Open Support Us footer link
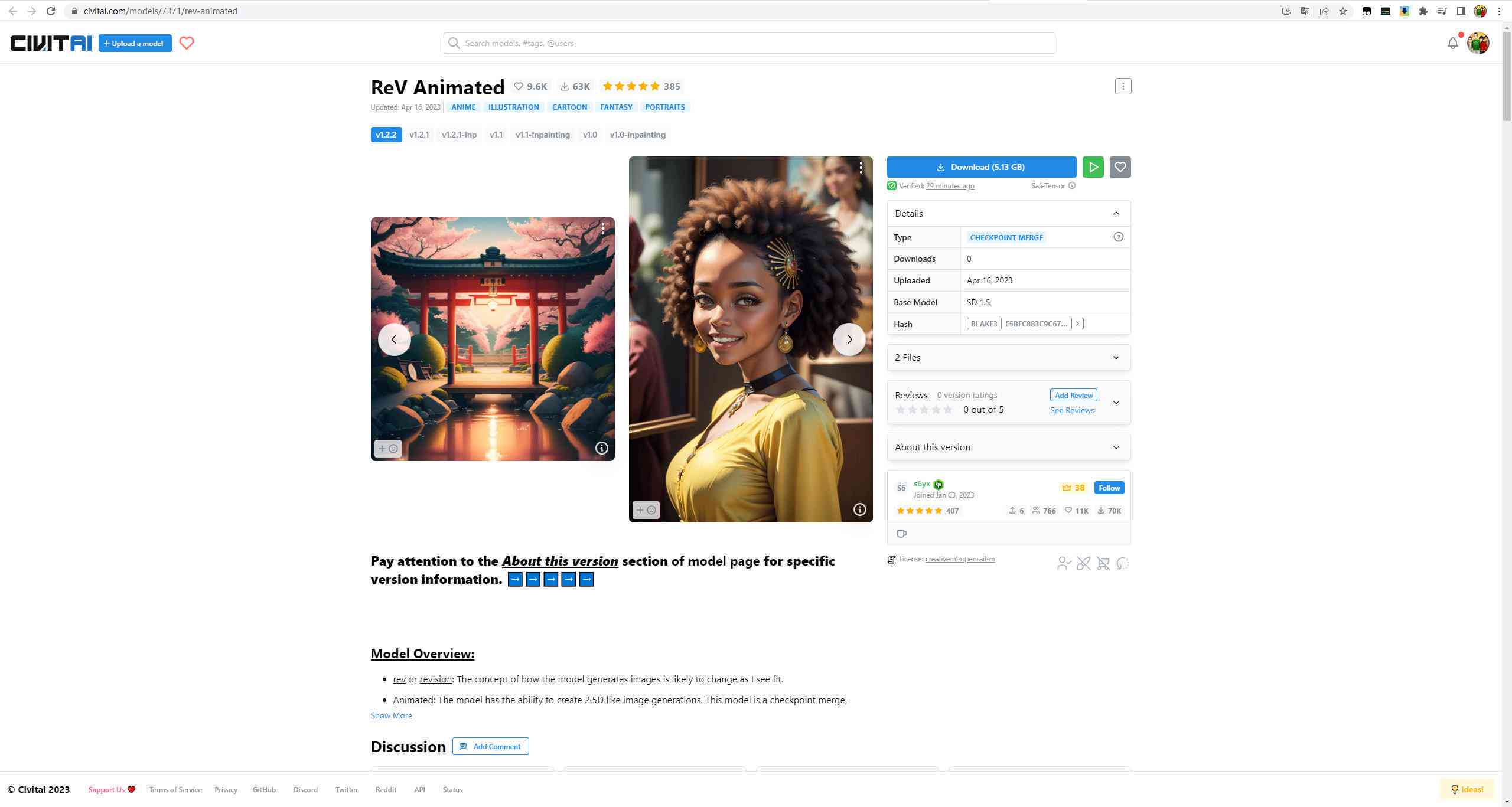The width and height of the screenshot is (1512, 807). (112, 790)
